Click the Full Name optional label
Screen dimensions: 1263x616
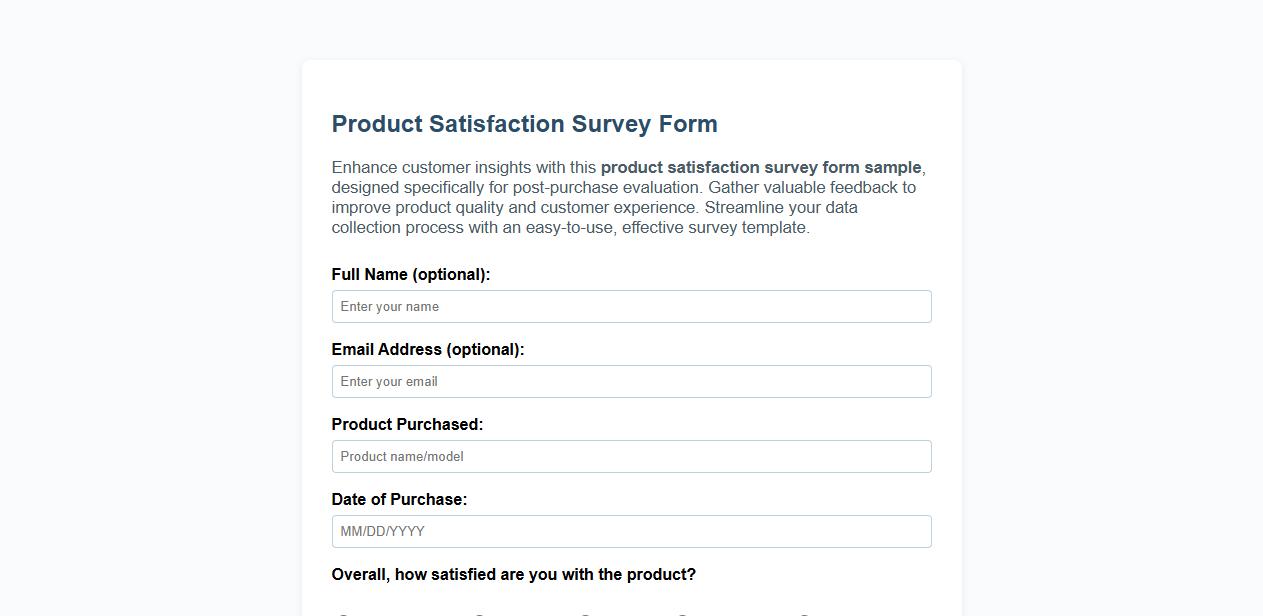pos(411,274)
